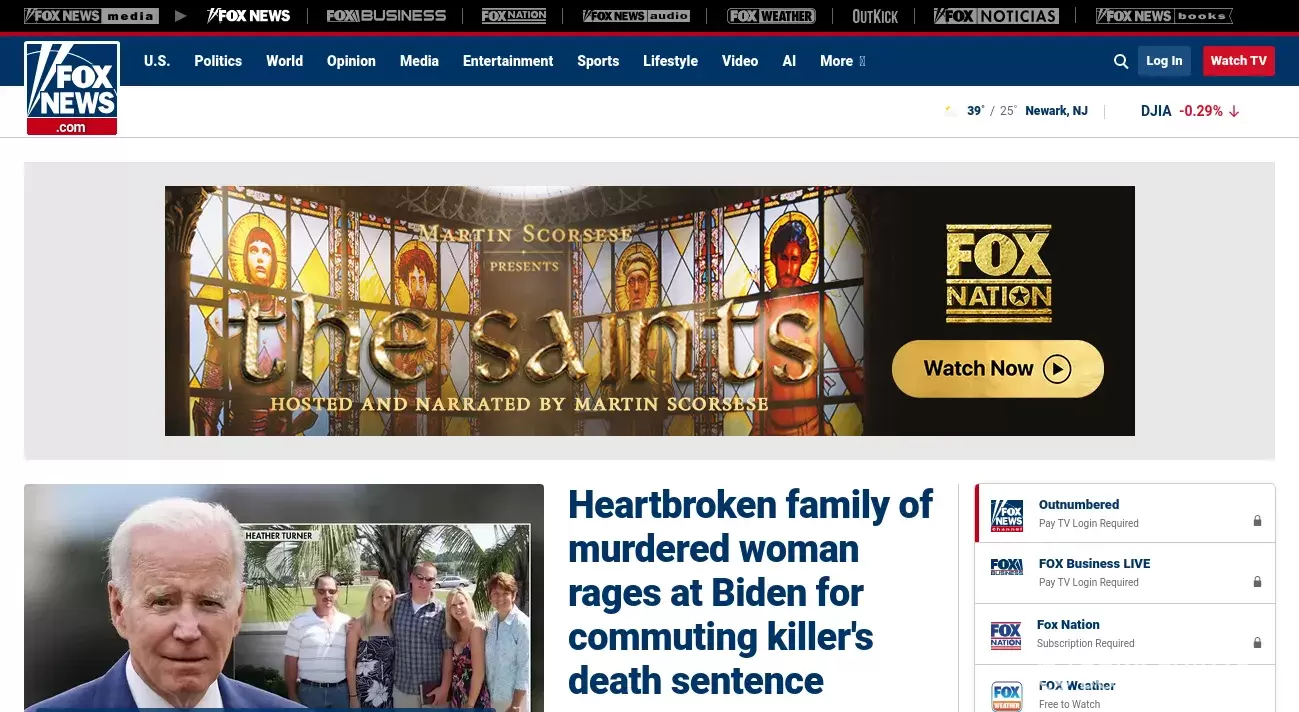
Task: Open Fox Nation logo in top bar
Action: coord(514,16)
